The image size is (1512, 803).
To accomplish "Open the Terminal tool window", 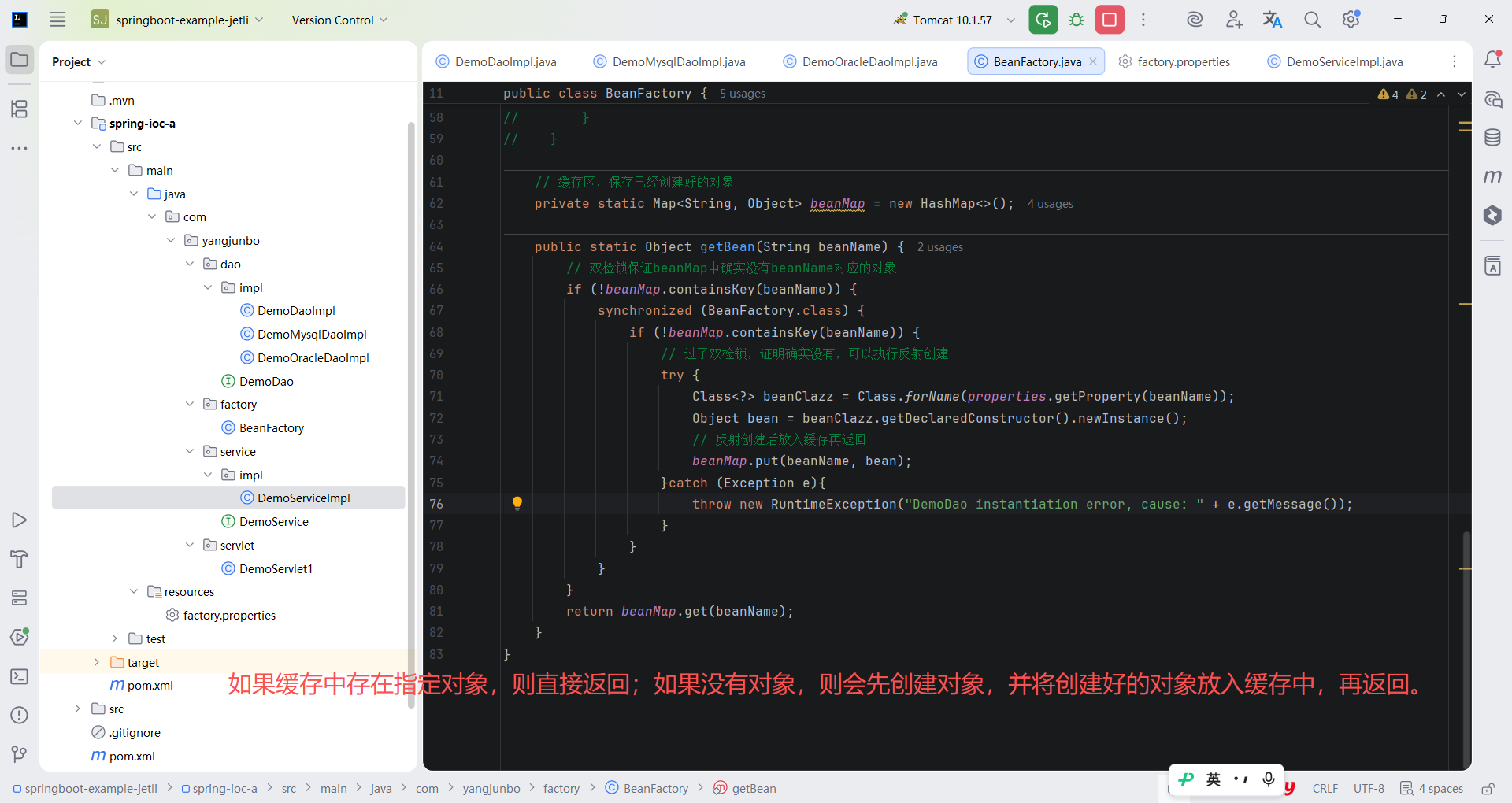I will click(20, 676).
